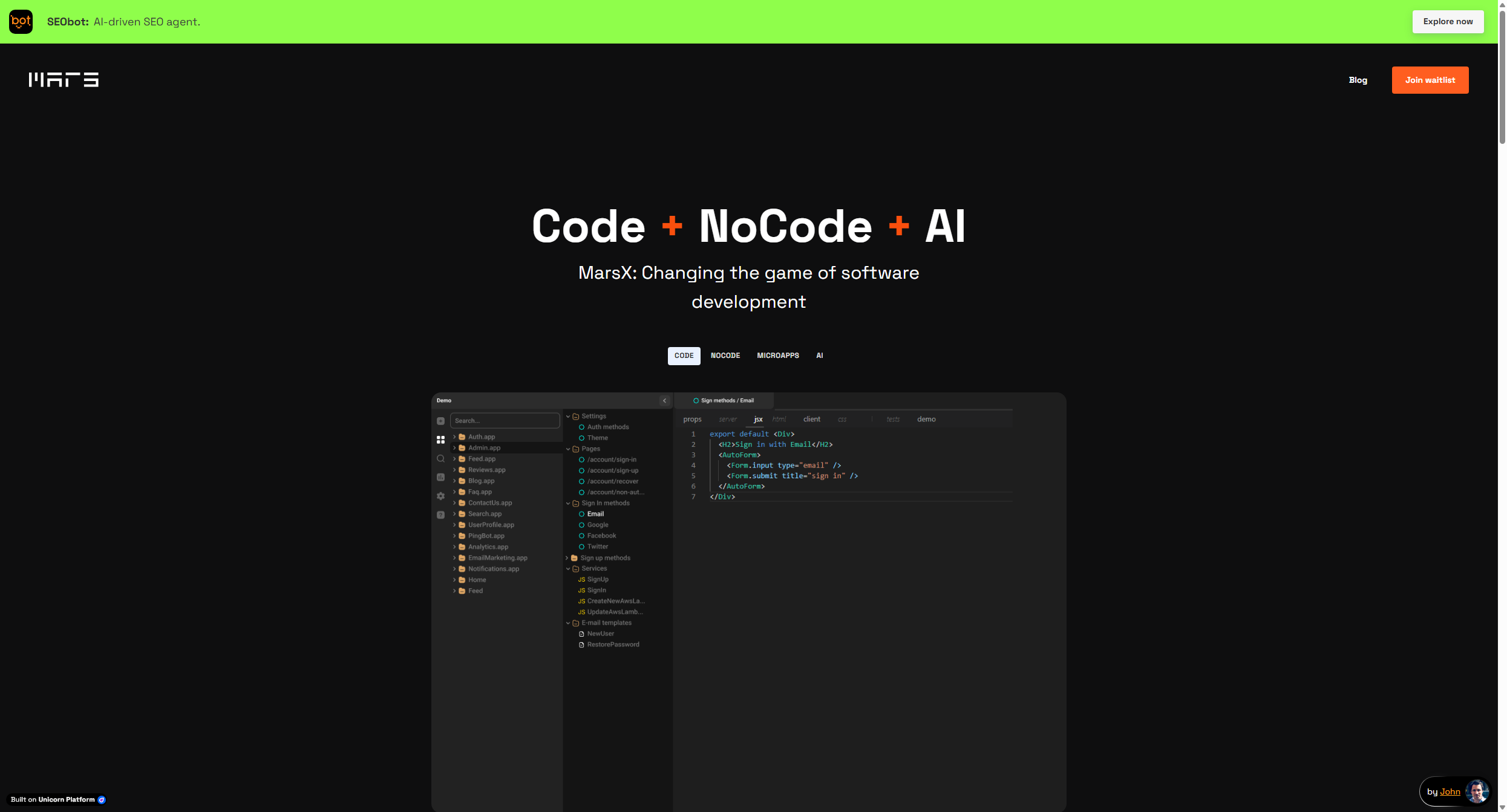Select the Email item under Sign In methods

(x=595, y=514)
